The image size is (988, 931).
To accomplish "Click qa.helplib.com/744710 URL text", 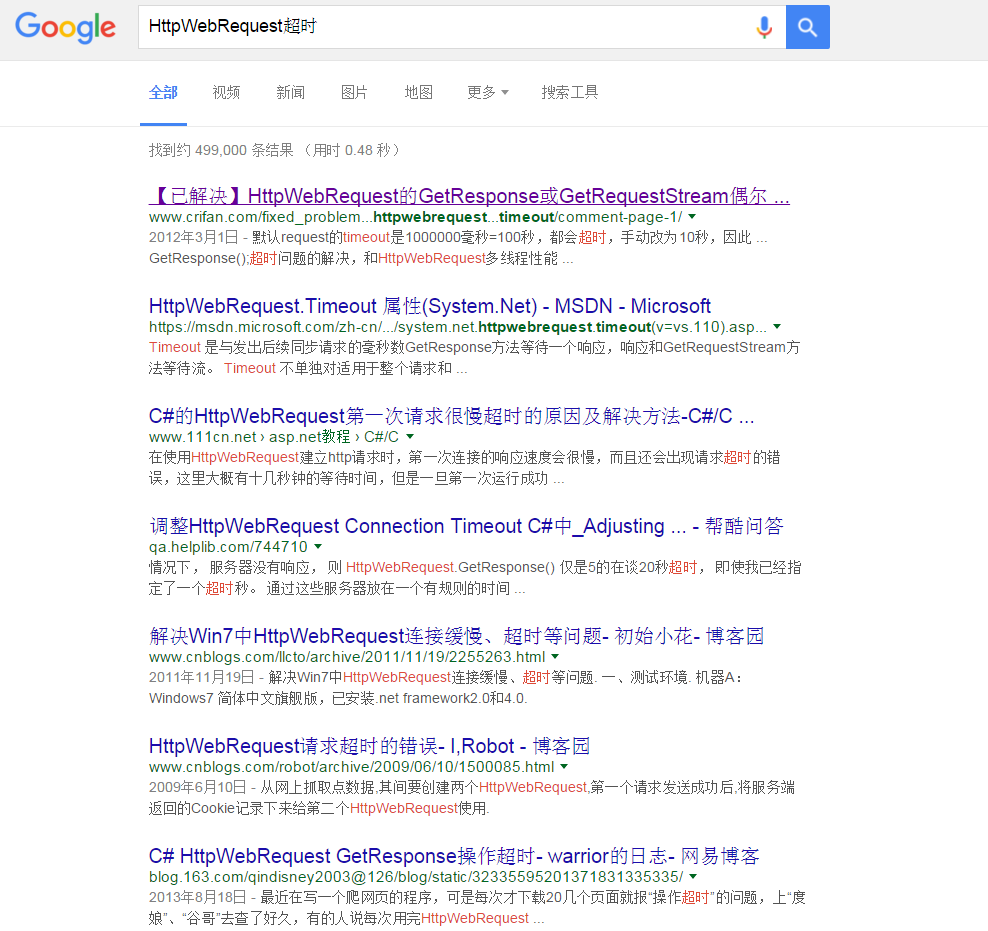I will pyautogui.click(x=228, y=547).
